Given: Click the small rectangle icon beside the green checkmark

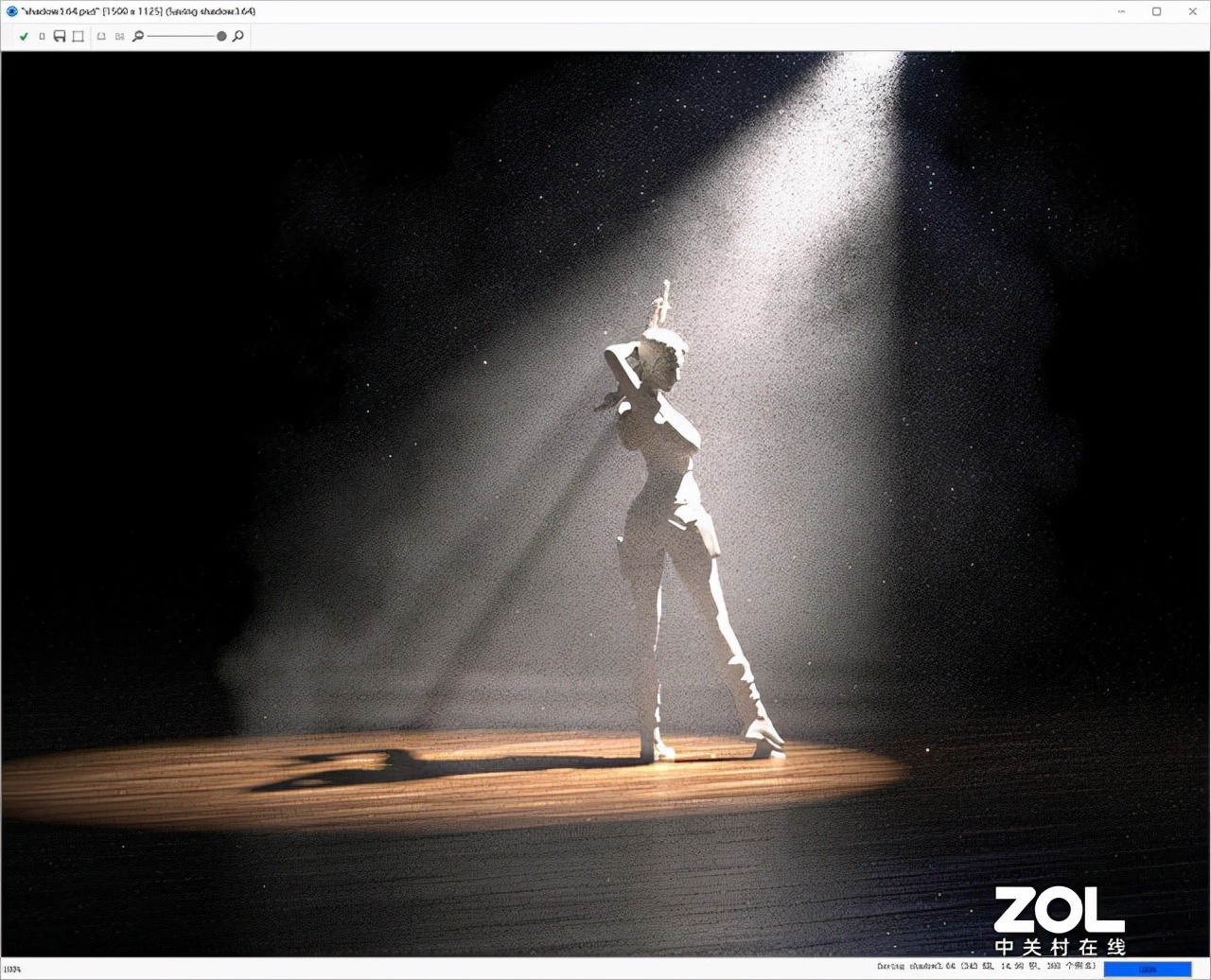Looking at the screenshot, I should click(x=42, y=37).
